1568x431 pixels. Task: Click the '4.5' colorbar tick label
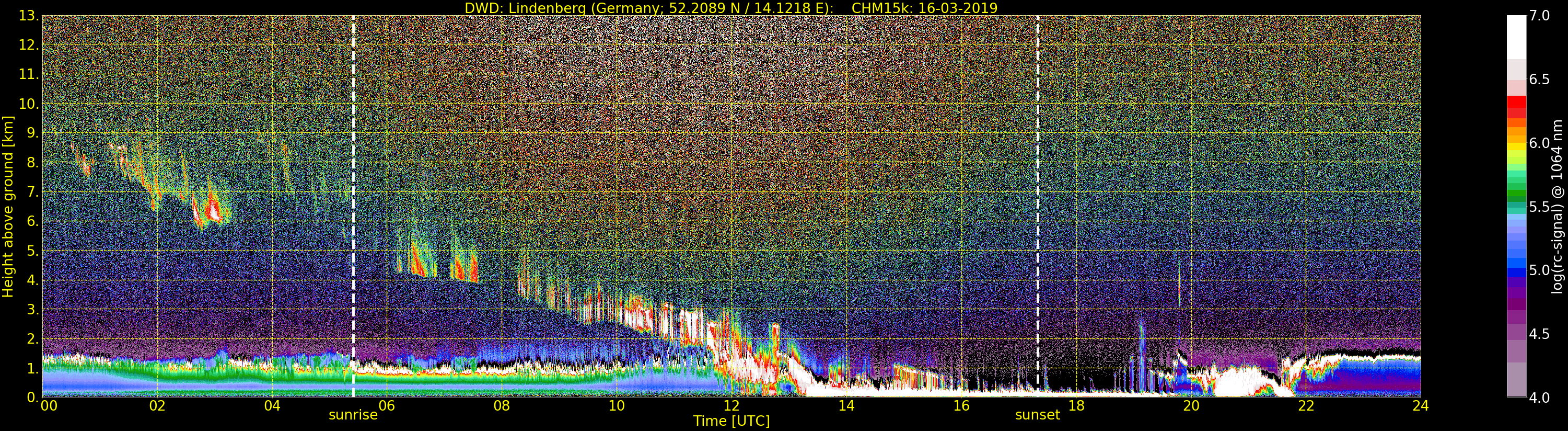1539,334
